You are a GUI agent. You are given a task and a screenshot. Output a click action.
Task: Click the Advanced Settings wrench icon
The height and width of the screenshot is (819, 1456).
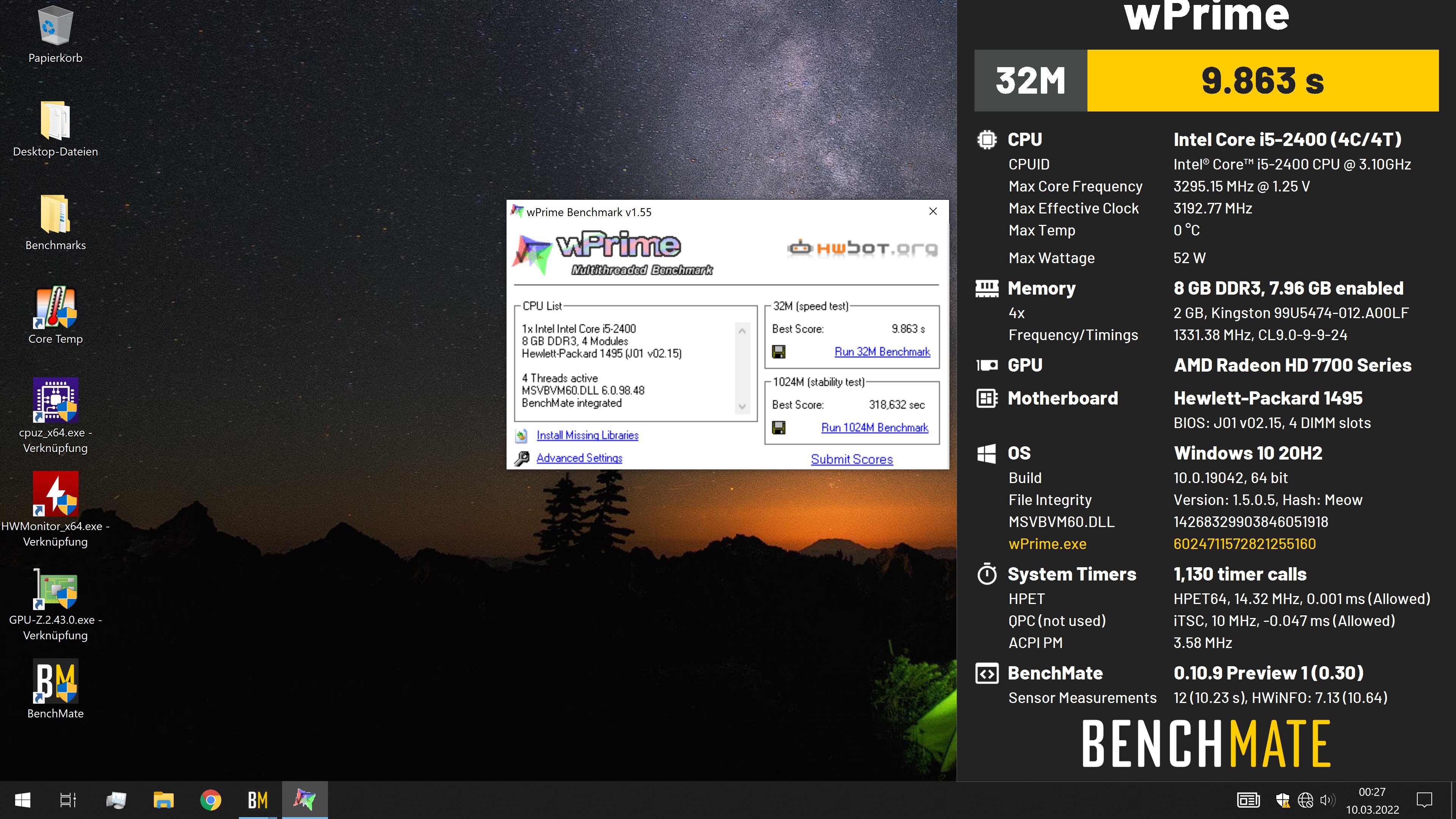click(x=522, y=458)
